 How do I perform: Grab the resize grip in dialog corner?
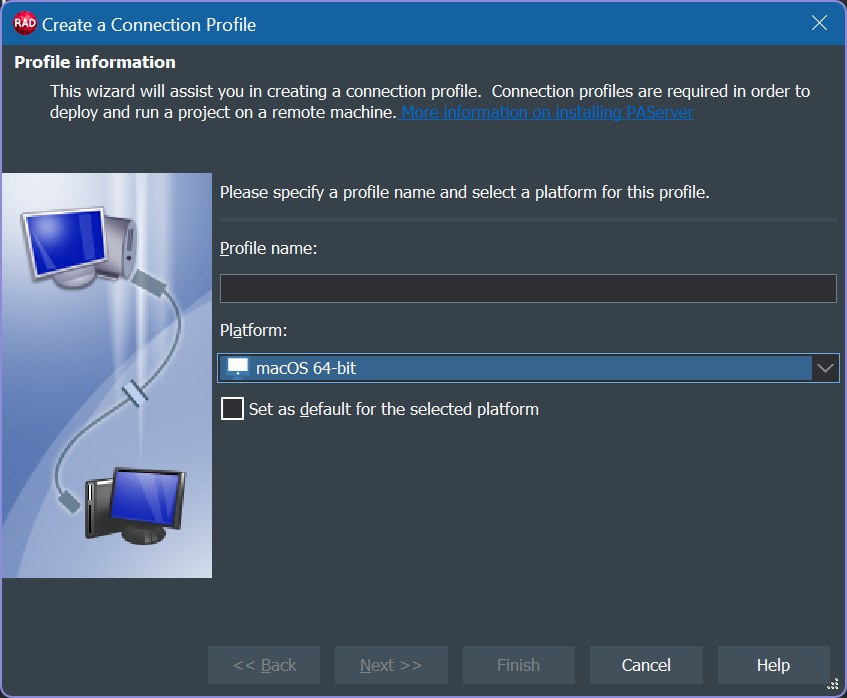(x=833, y=684)
